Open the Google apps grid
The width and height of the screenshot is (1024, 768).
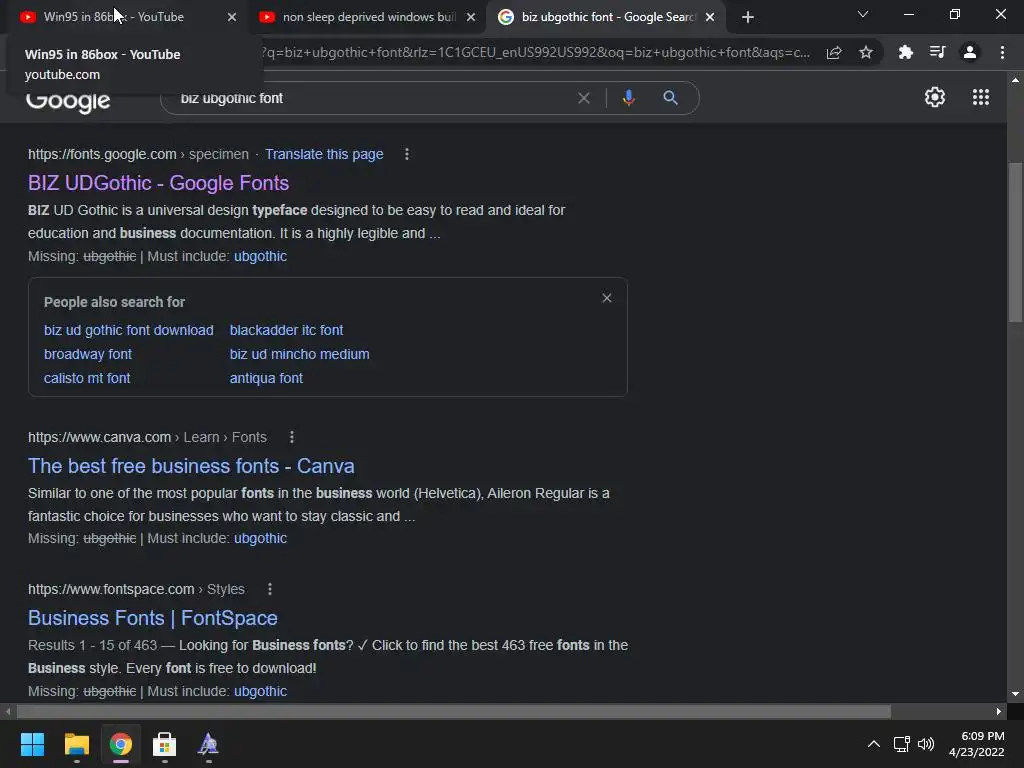981,97
